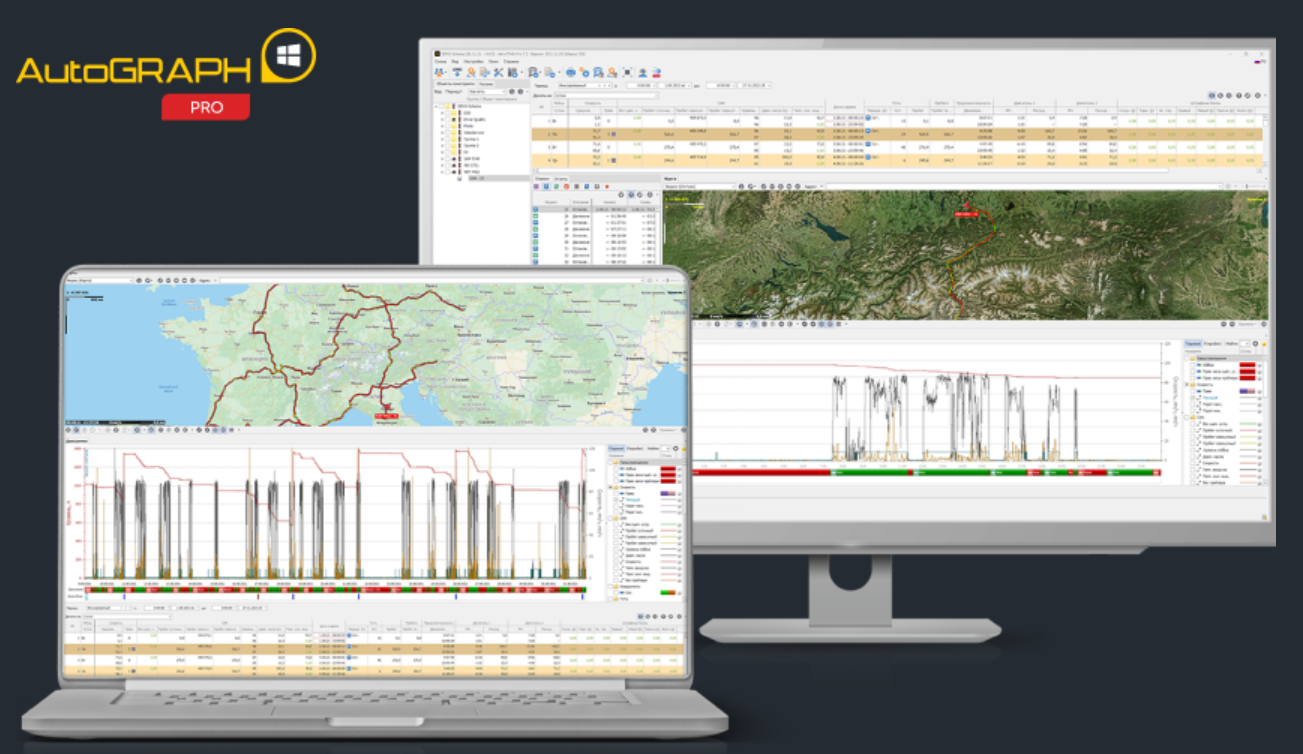1303x754 pixels.
Task: Open the Вид menu in monitor window
Action: 455,61
